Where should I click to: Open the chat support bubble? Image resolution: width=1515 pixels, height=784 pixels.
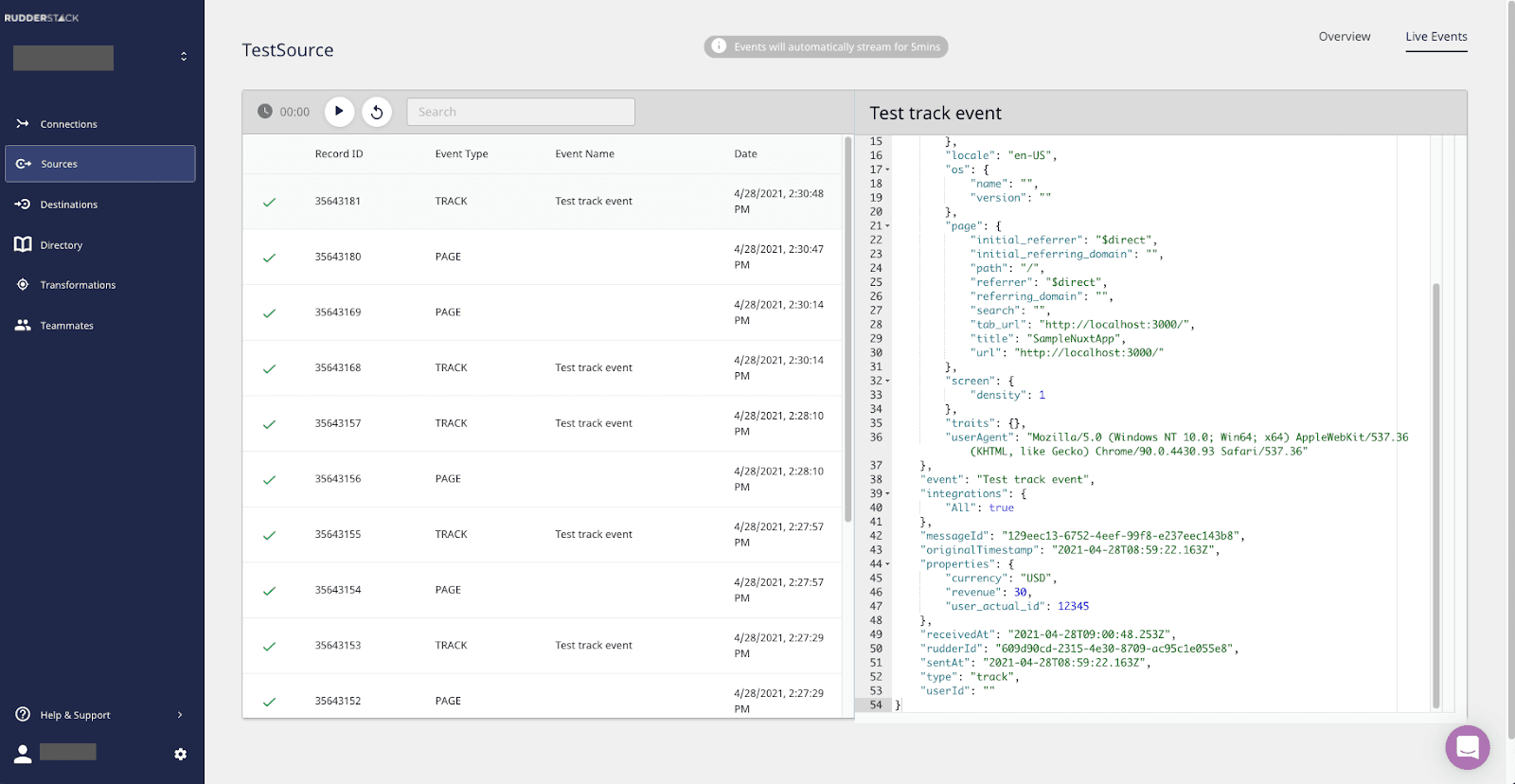pyautogui.click(x=1467, y=747)
